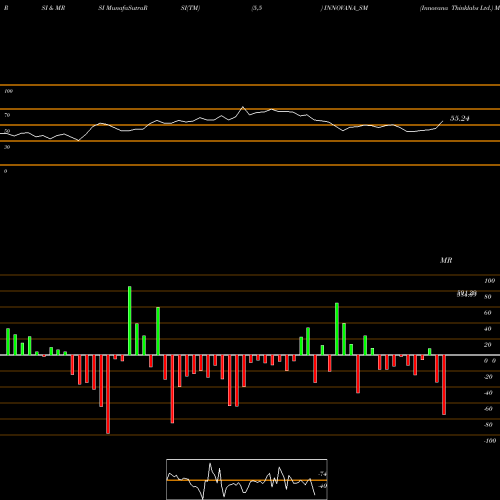Click the '(5,5' parameter text in header

tap(257, 8)
